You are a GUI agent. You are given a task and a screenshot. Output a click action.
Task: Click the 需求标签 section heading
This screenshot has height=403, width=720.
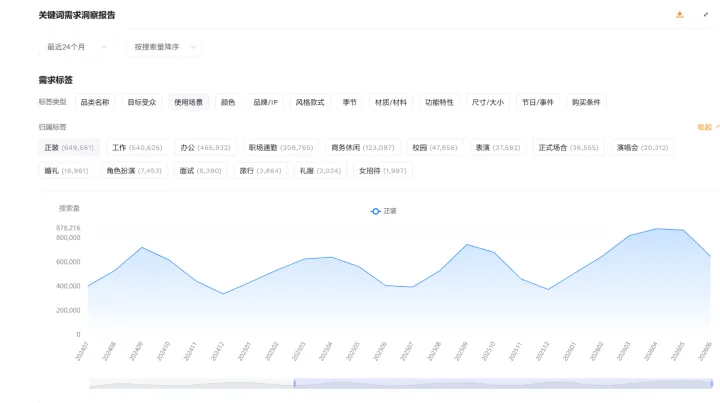click(56, 80)
